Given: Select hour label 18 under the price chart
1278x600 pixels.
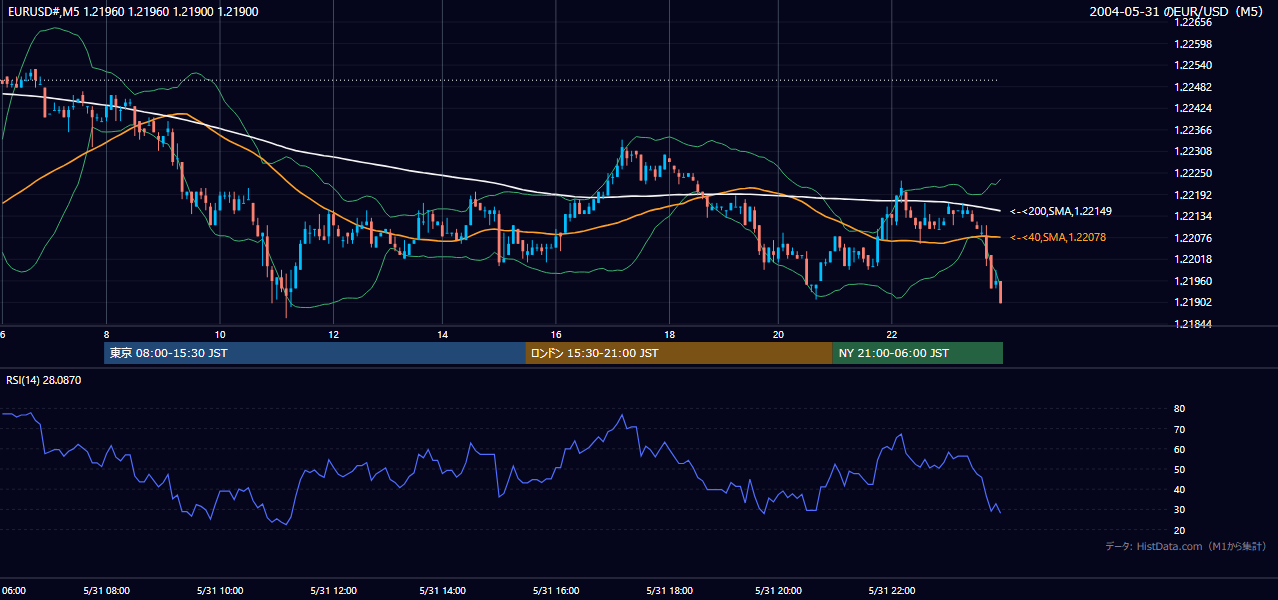Looking at the screenshot, I should coord(669,334).
